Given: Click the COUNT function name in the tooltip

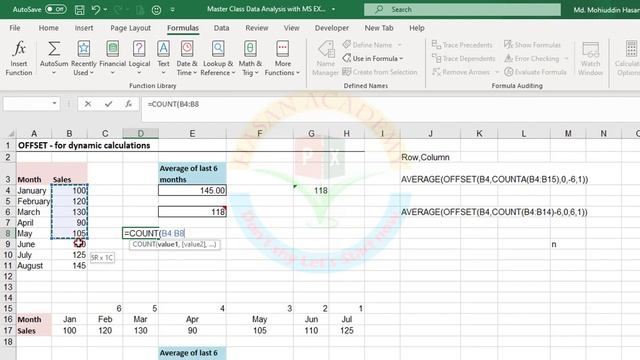Looking at the screenshot, I should (x=143, y=244).
